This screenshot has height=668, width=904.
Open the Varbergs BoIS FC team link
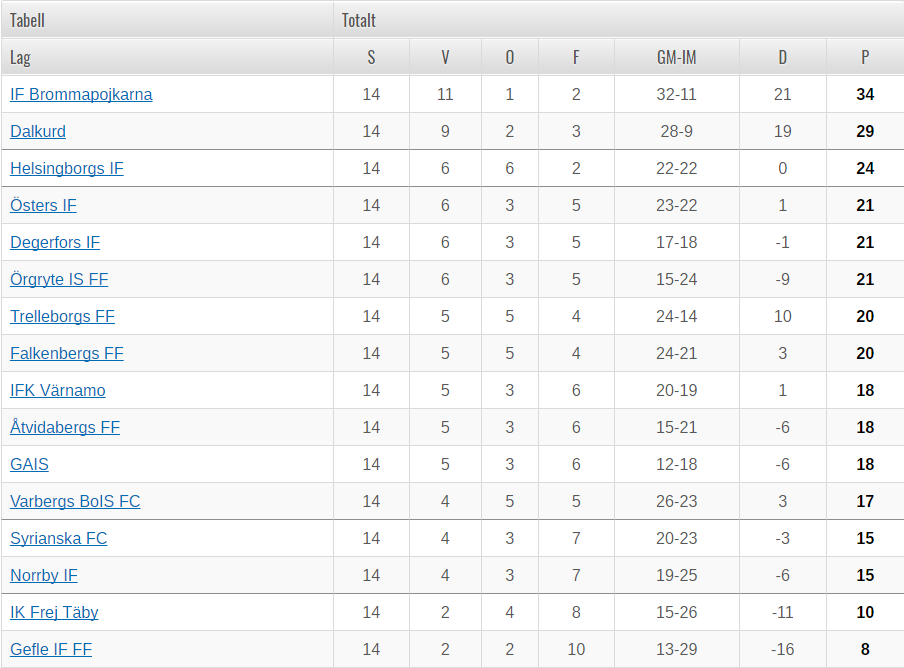click(x=75, y=501)
